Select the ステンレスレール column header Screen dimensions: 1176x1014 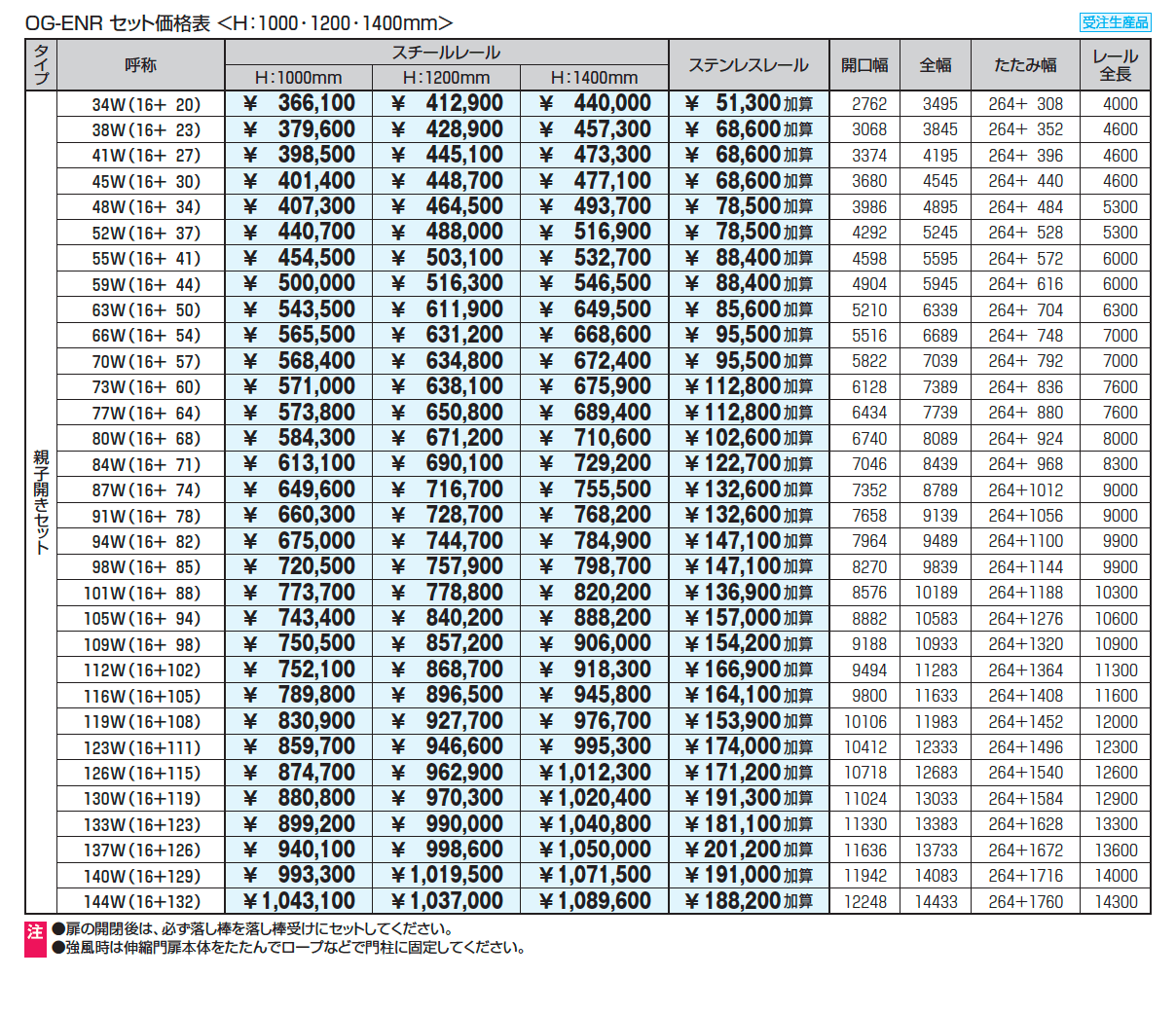click(748, 65)
